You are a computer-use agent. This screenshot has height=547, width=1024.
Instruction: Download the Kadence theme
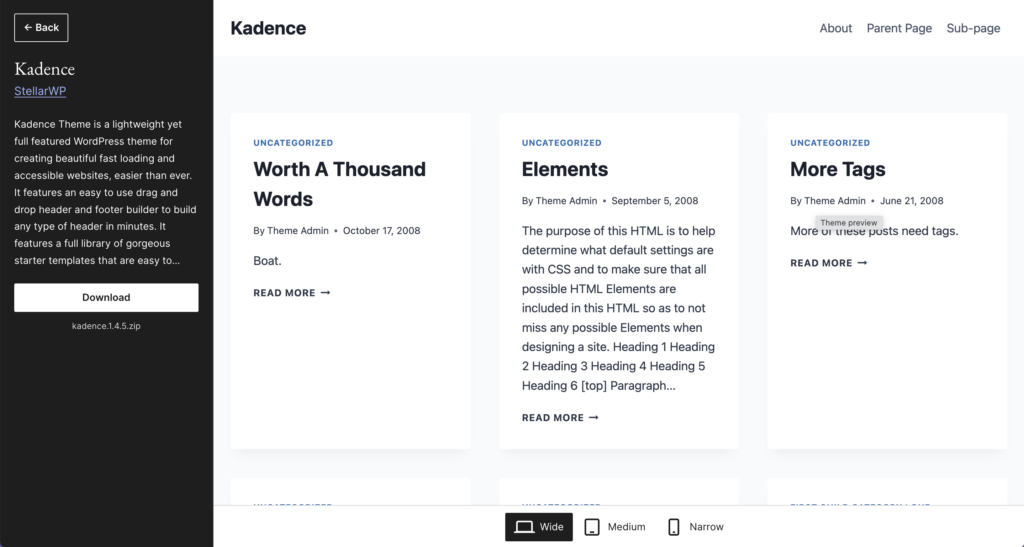coord(106,297)
